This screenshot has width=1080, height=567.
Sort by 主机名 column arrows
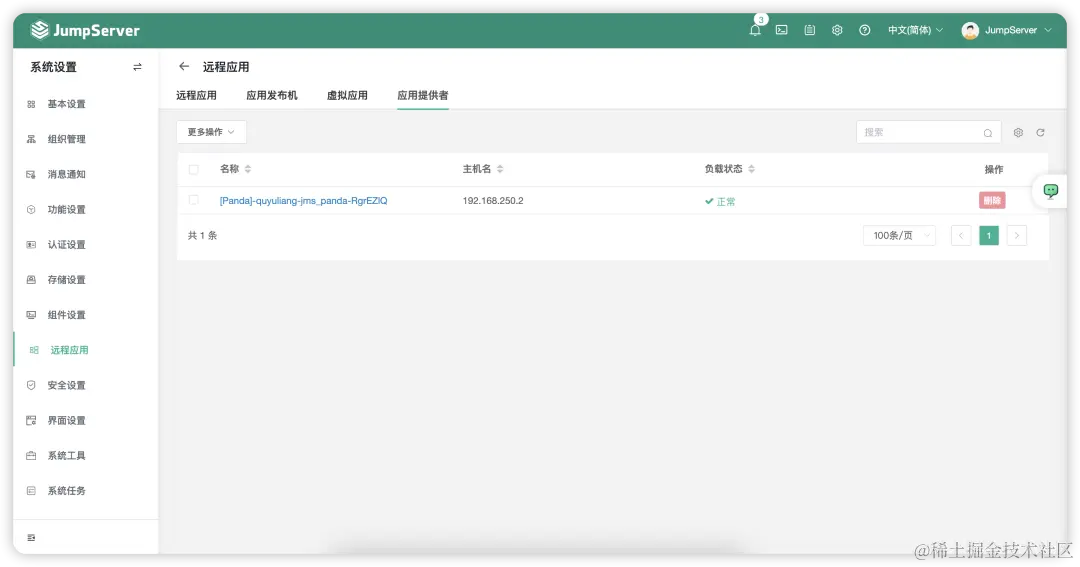click(500, 169)
